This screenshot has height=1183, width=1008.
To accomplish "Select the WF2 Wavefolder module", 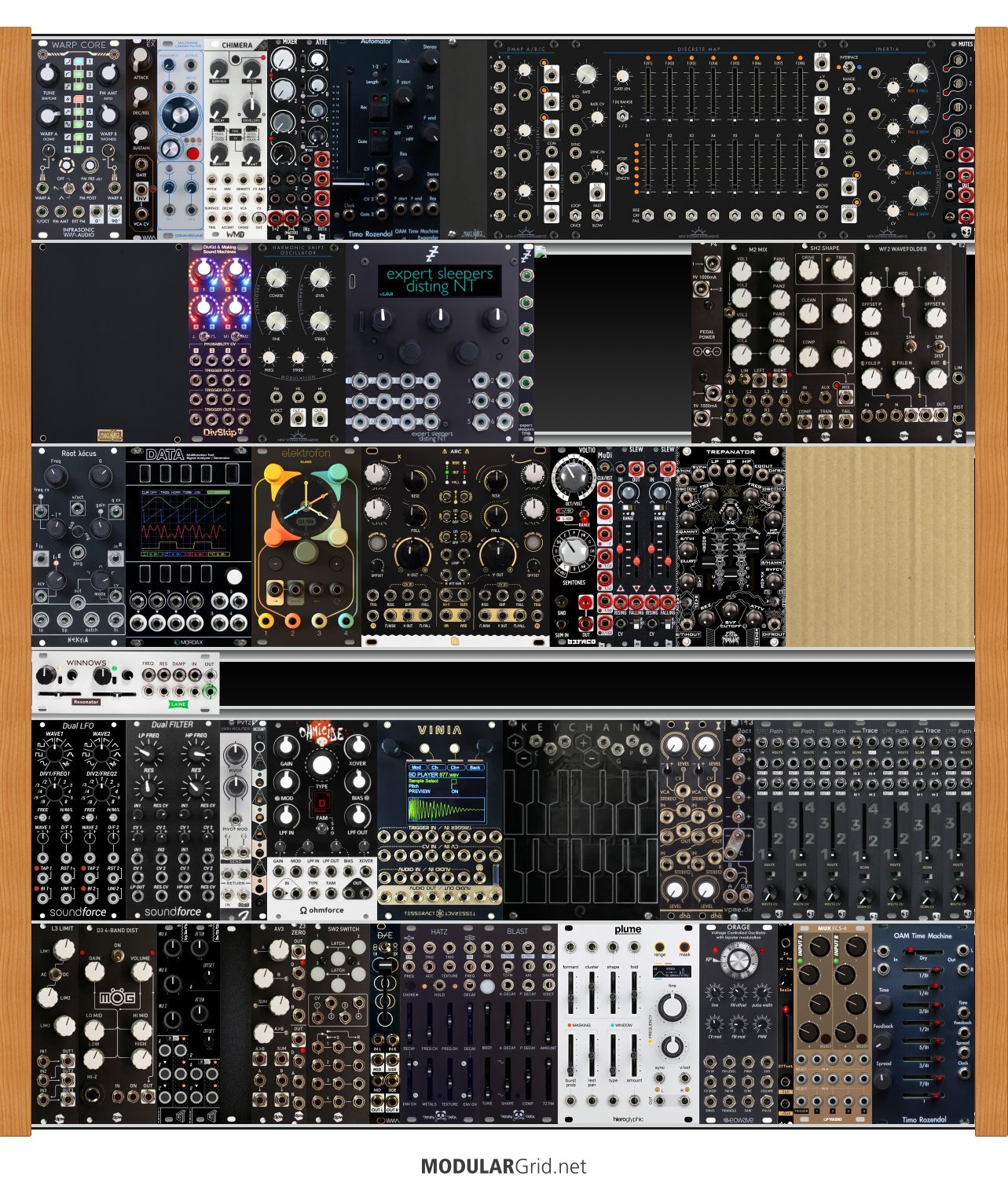I will 904,344.
